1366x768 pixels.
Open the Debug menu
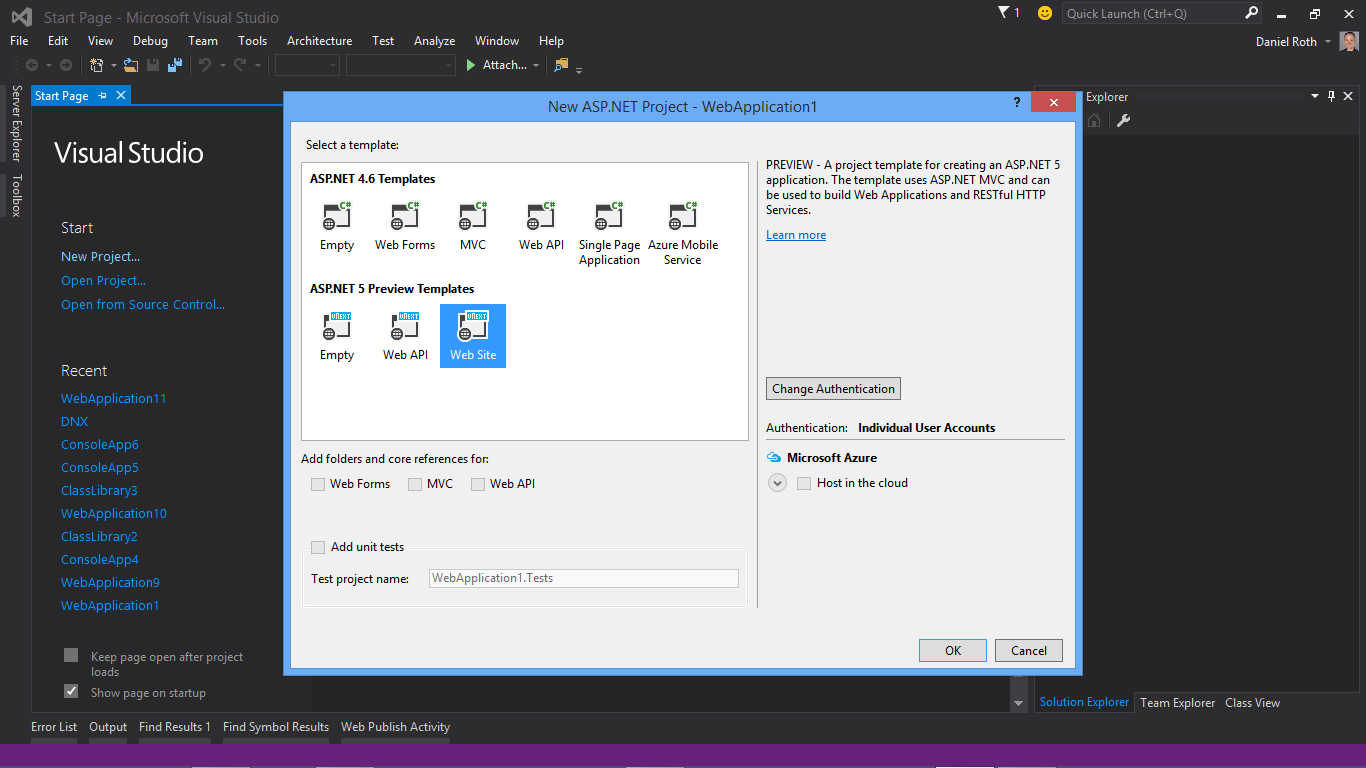pos(150,41)
